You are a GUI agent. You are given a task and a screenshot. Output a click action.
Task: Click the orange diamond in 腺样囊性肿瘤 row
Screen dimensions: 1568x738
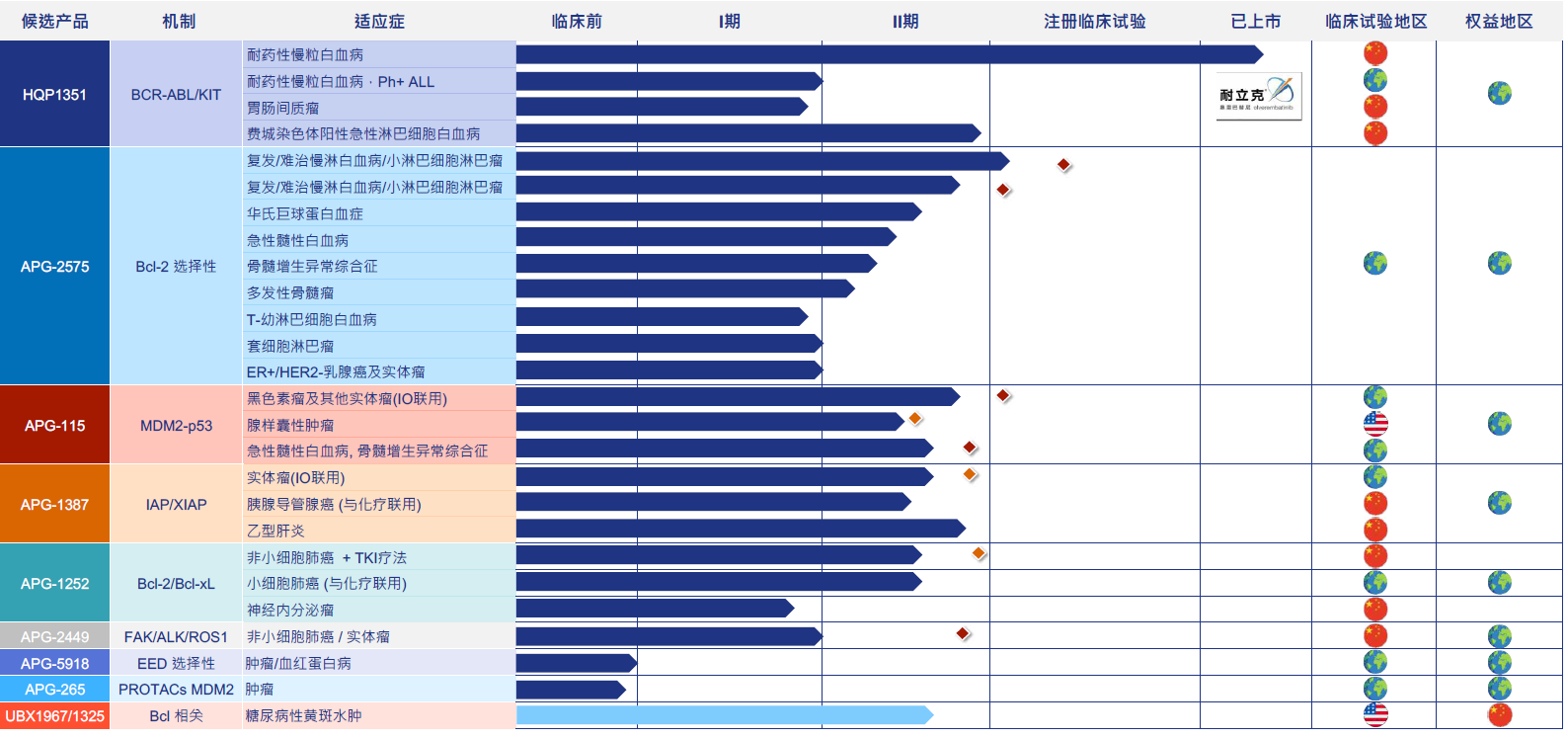(915, 419)
